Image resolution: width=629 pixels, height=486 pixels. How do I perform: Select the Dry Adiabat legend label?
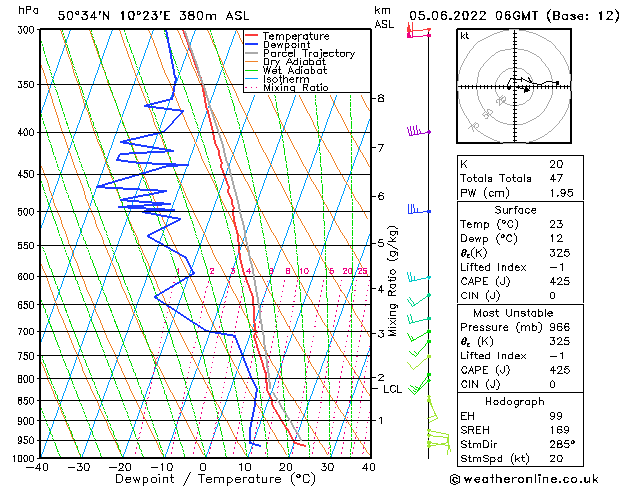[294, 62]
